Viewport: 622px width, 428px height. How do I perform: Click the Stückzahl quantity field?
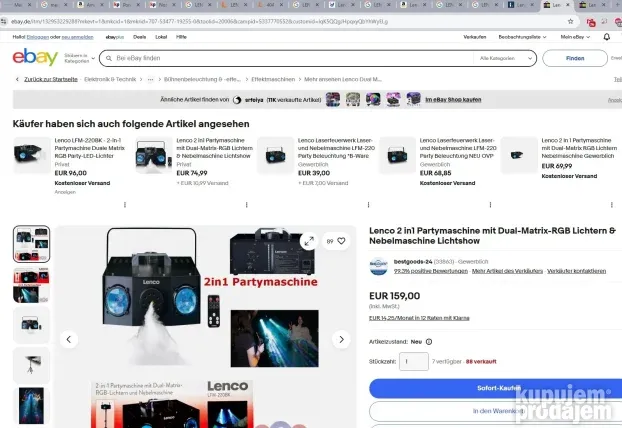tap(413, 361)
